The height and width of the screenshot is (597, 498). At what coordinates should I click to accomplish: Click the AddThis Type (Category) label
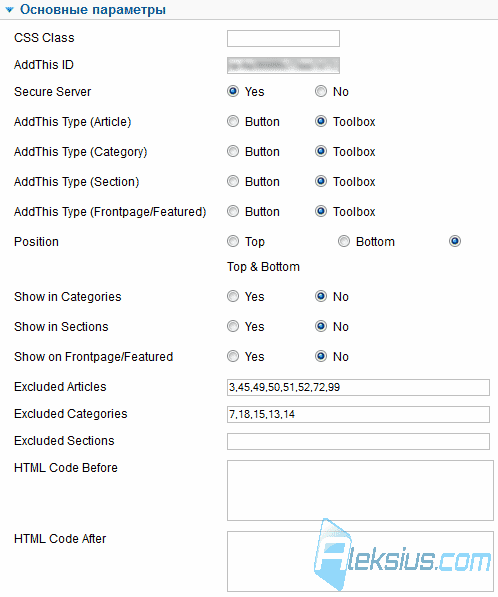click(x=81, y=152)
